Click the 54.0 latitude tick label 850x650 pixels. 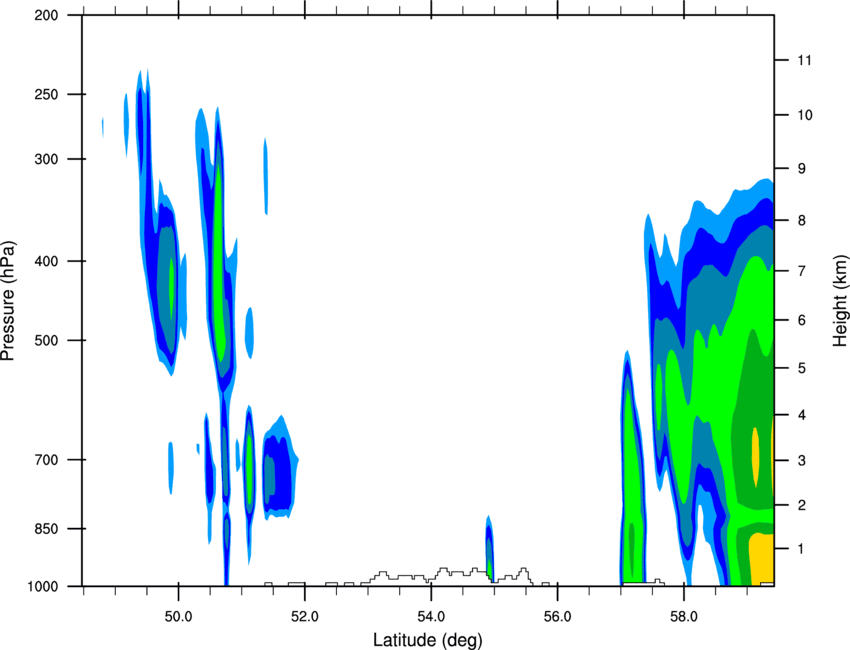(x=432, y=617)
